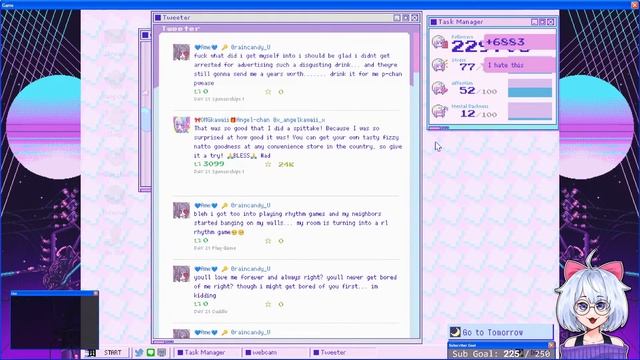Click 'Day 21 Play Game' label
The image size is (640, 360).
point(215,248)
